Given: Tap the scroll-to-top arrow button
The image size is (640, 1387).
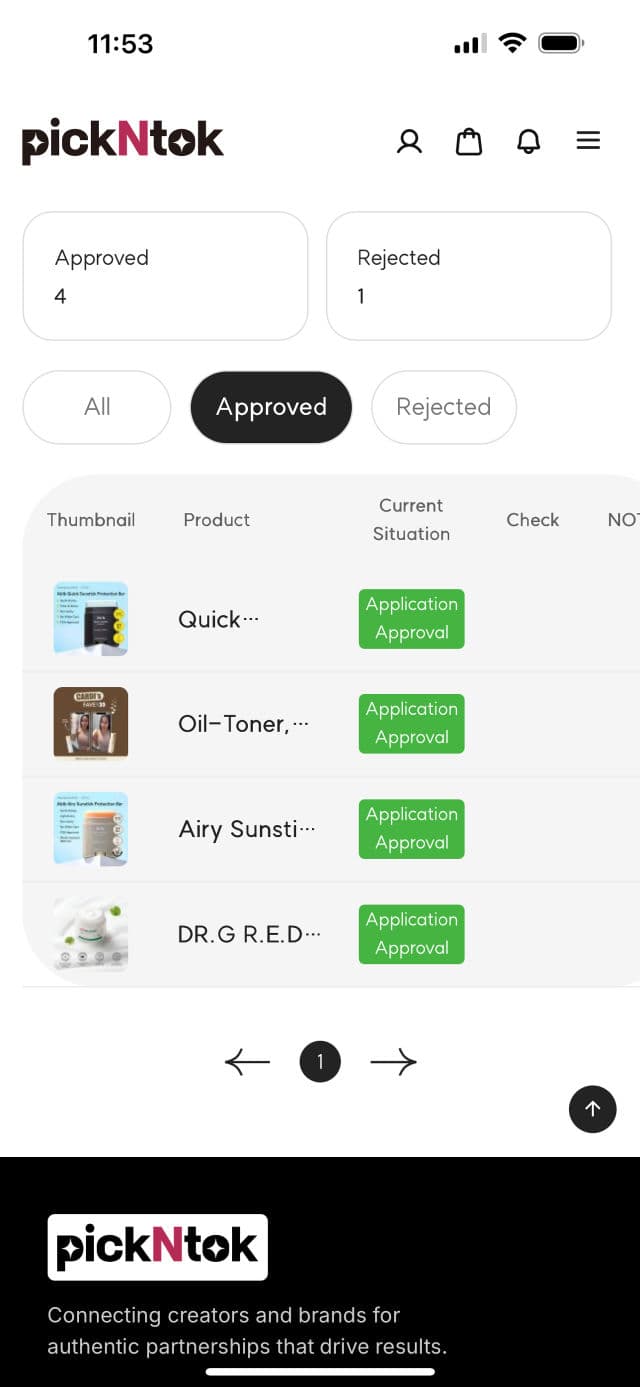Looking at the screenshot, I should coord(592,1108).
